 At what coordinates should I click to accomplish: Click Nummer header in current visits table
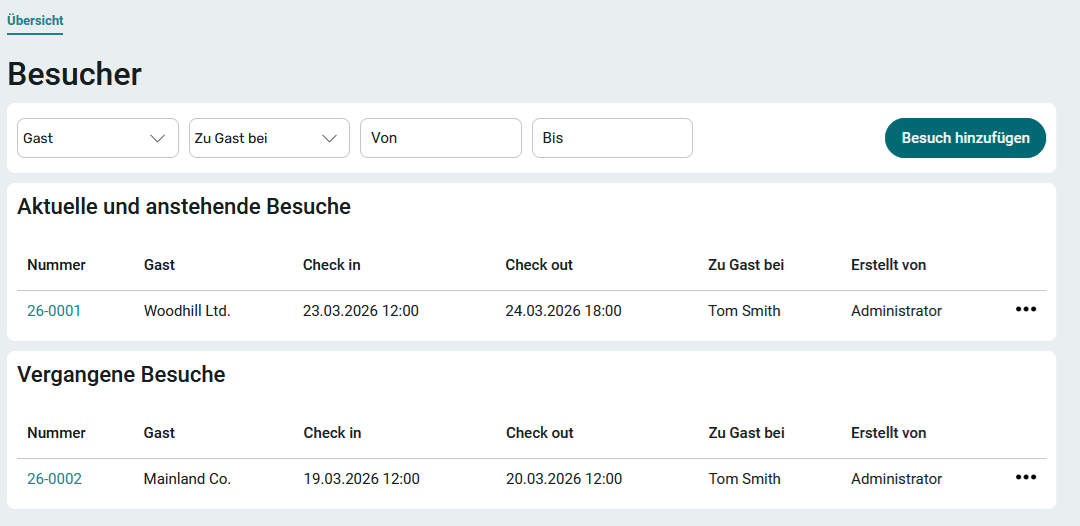point(56,265)
